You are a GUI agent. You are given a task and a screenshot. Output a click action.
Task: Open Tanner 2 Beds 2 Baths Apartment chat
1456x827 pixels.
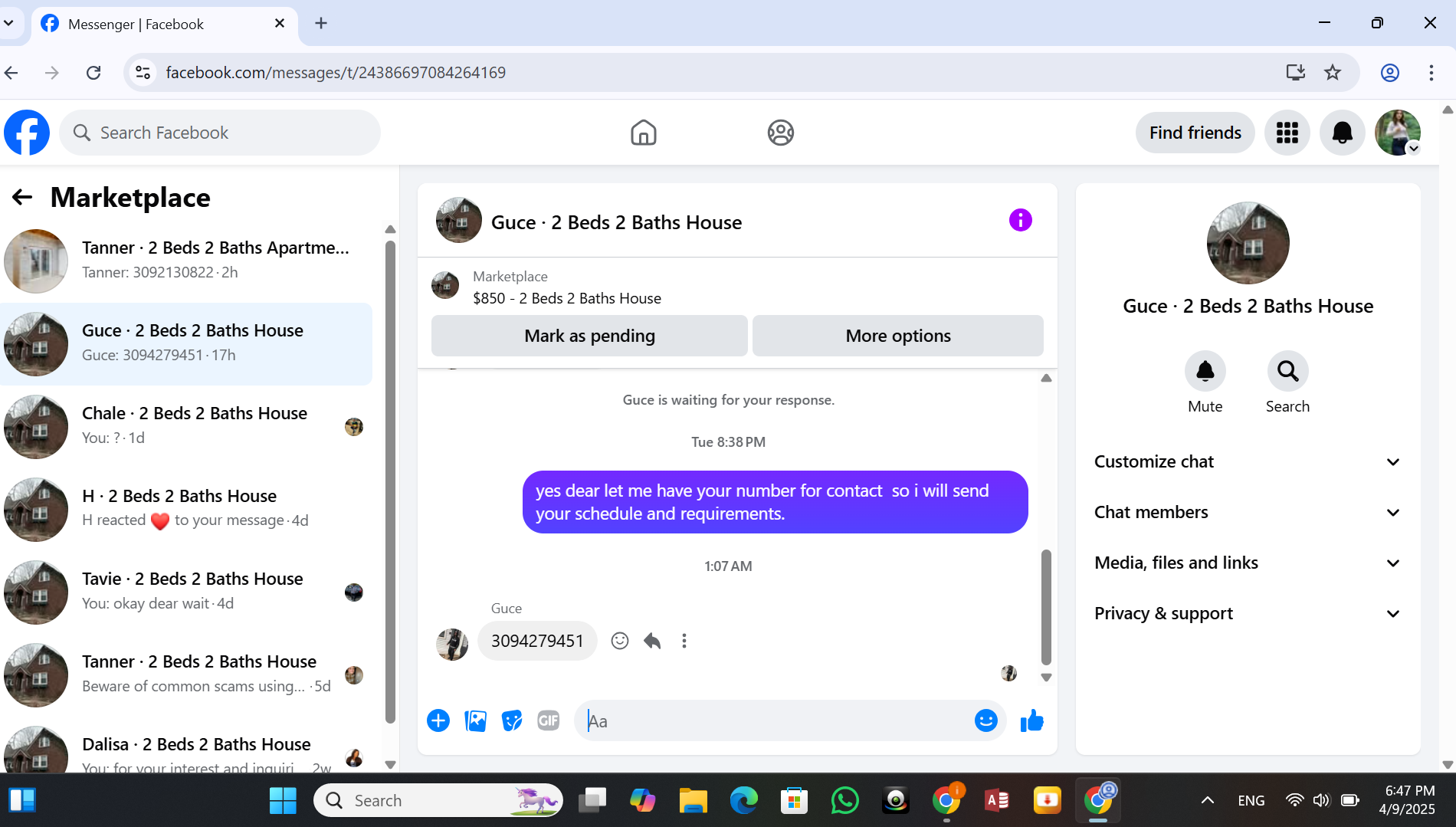click(x=187, y=261)
